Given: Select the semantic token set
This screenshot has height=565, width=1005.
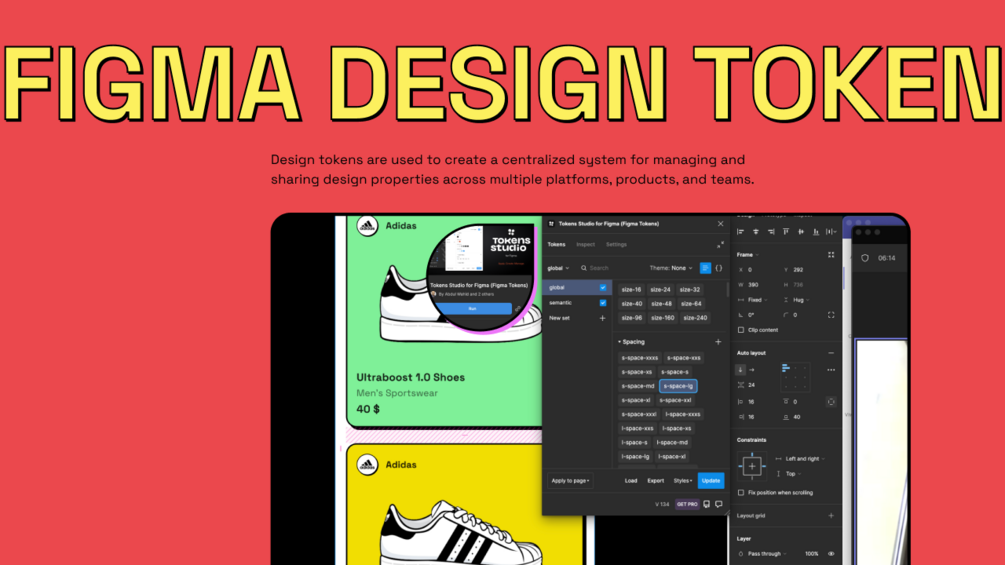Looking at the screenshot, I should [576, 303].
